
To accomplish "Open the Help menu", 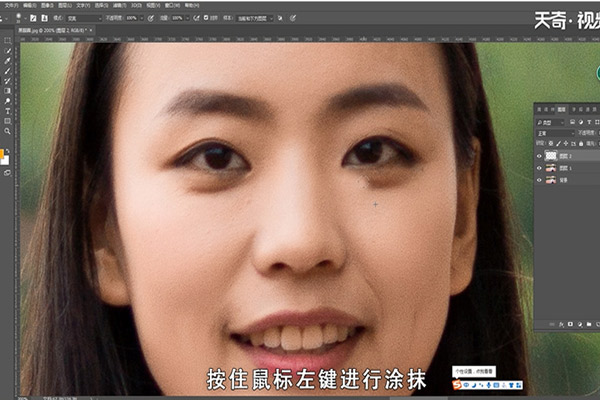I will click(192, 5).
